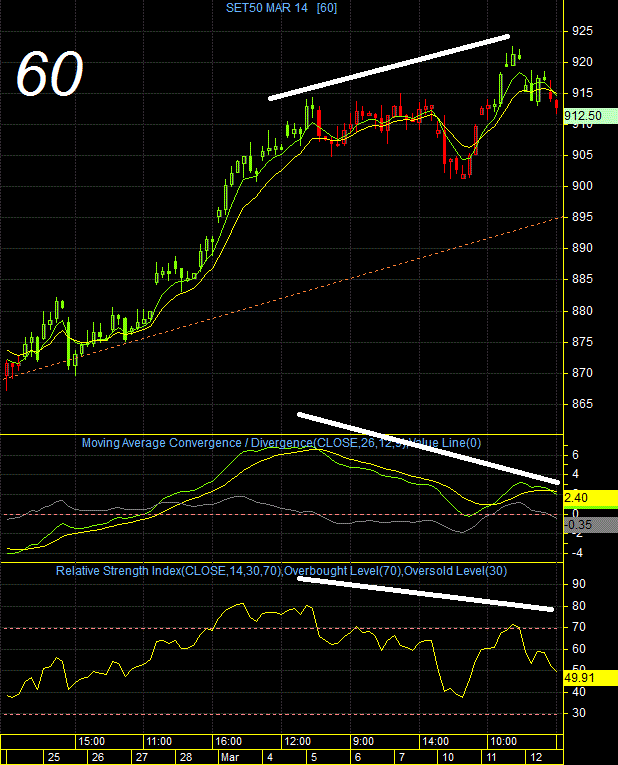Click the Mar month label on date axis

click(x=230, y=757)
